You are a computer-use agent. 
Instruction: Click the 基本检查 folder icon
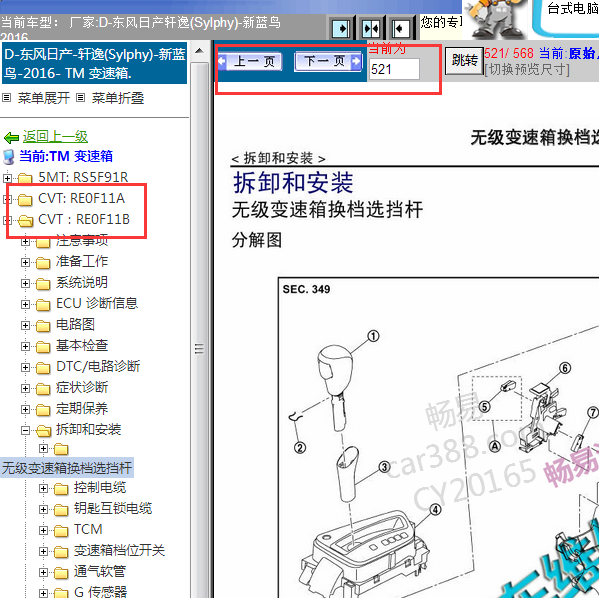[x=43, y=347]
